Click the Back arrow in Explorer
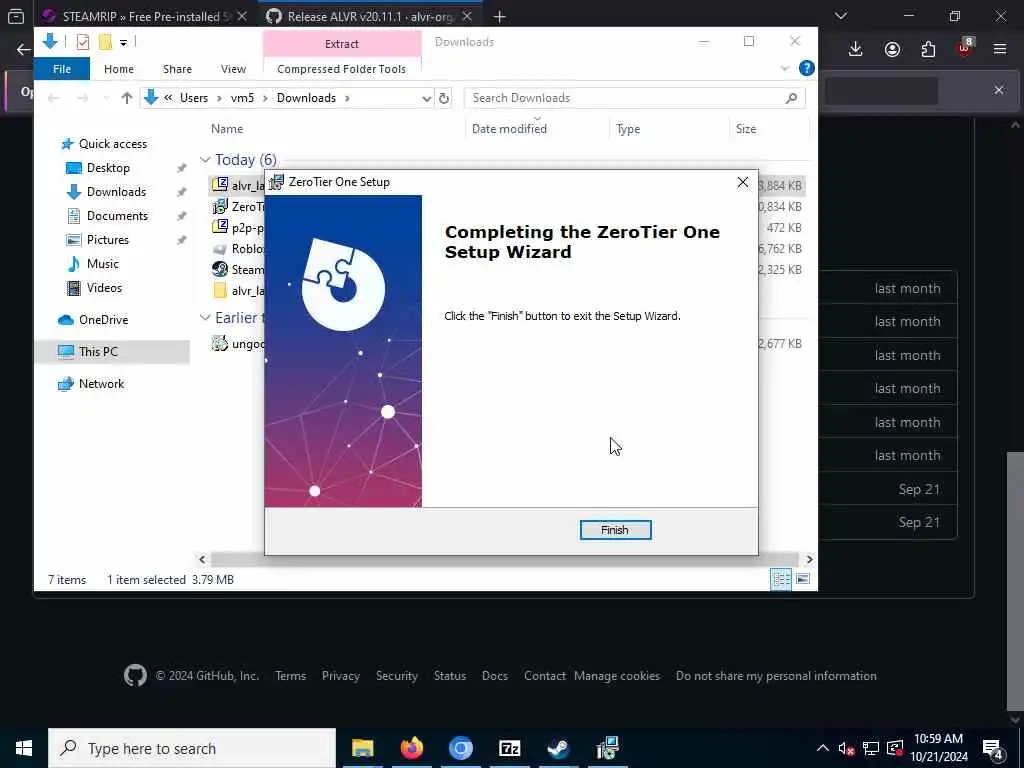The image size is (1024, 768). 54,98
